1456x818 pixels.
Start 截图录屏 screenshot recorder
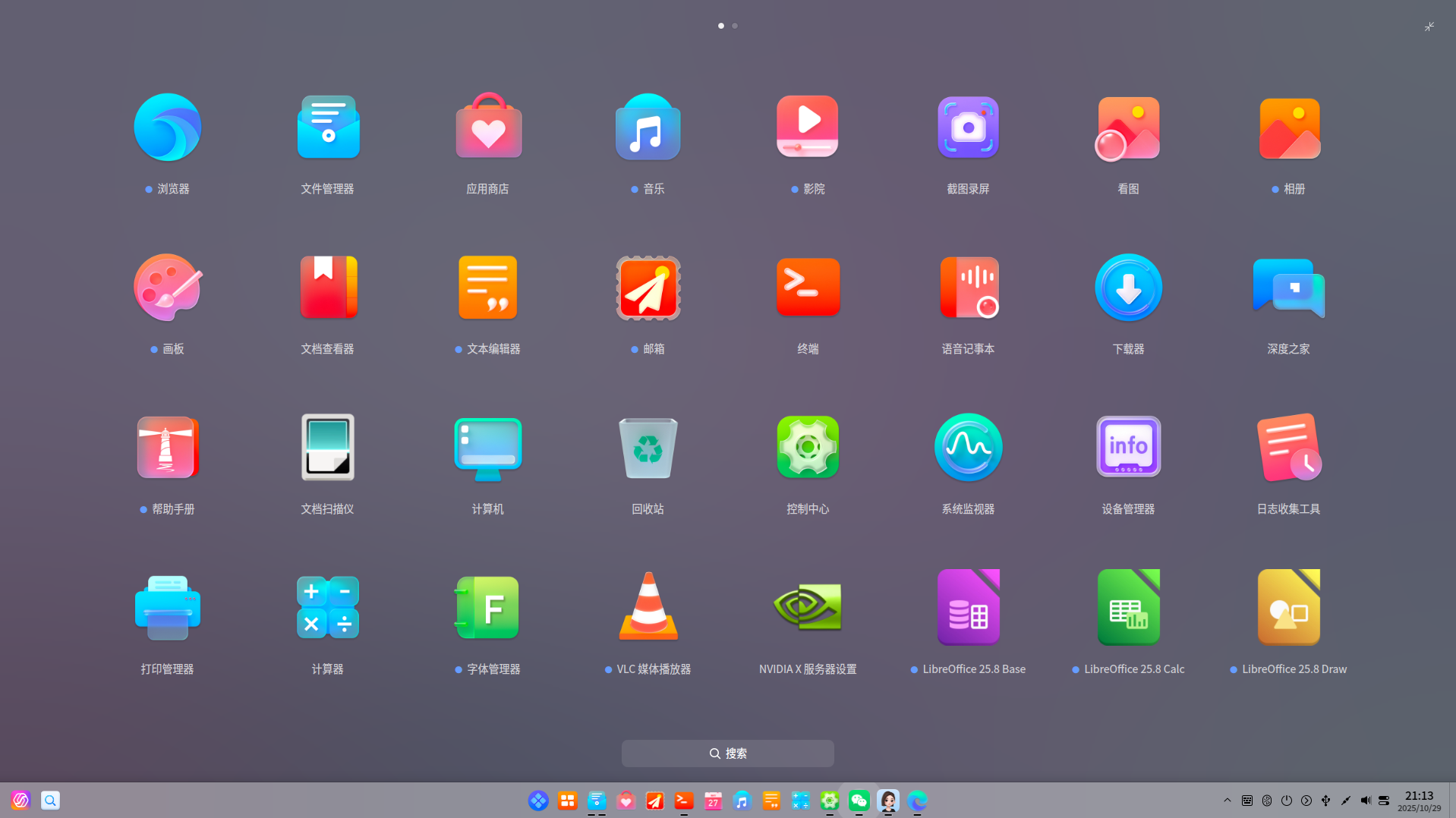click(968, 127)
